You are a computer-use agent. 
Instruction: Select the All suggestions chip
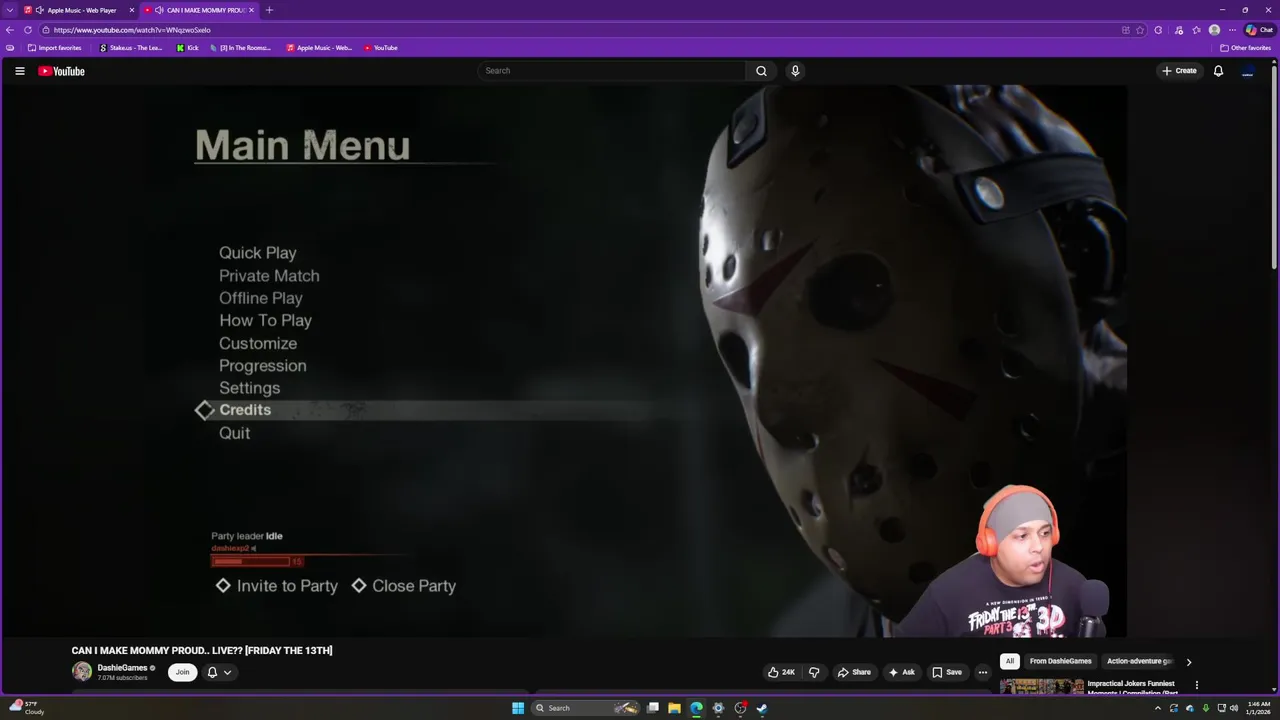click(x=1010, y=661)
